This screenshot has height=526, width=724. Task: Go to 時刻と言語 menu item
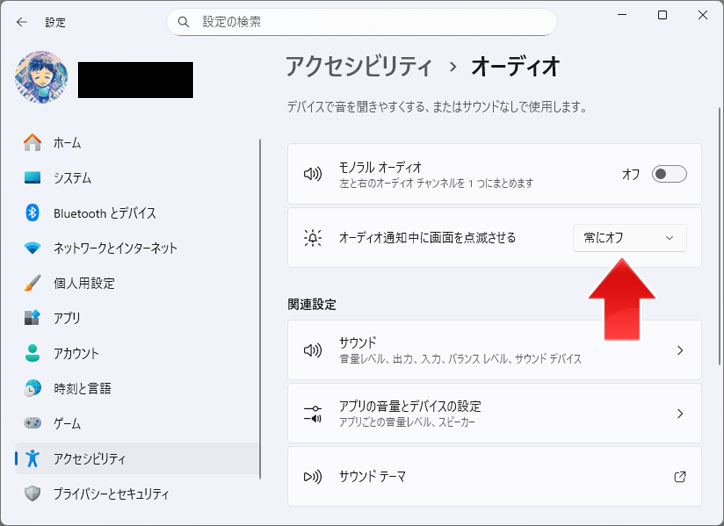(82, 388)
